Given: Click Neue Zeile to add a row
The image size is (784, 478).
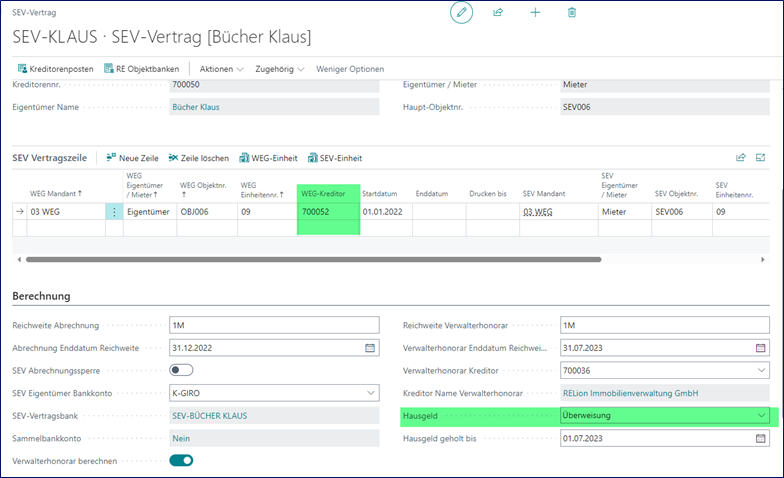Looking at the screenshot, I should pos(131,158).
